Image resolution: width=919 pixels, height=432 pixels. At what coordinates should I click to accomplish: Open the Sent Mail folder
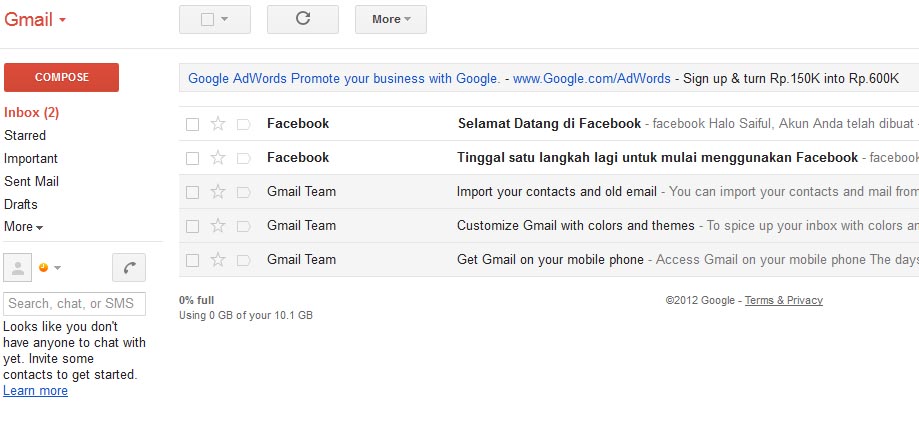(31, 182)
